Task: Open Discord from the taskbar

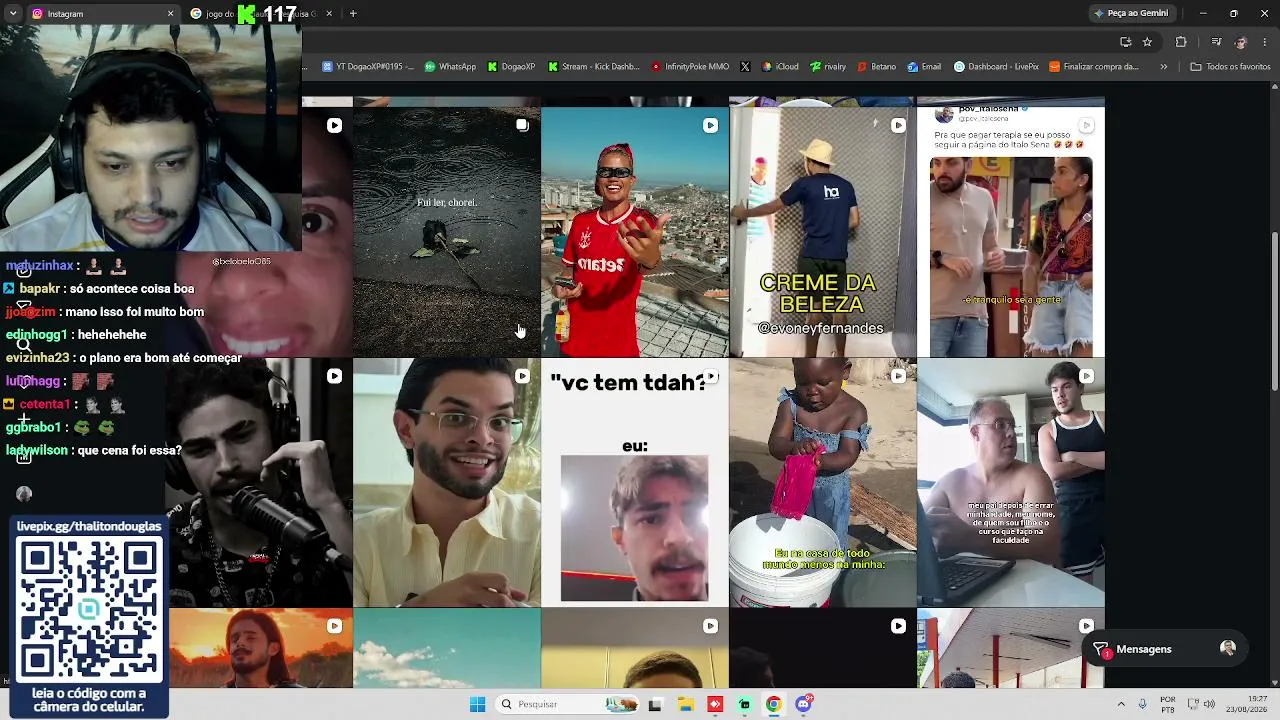Action: tap(803, 704)
